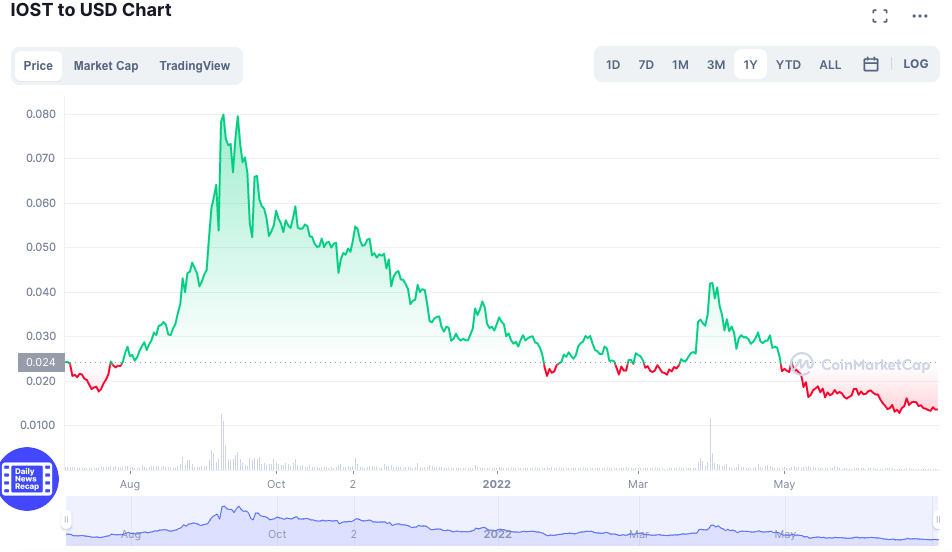Open the calendar date range picker
The height and width of the screenshot is (552, 952).
(x=871, y=64)
